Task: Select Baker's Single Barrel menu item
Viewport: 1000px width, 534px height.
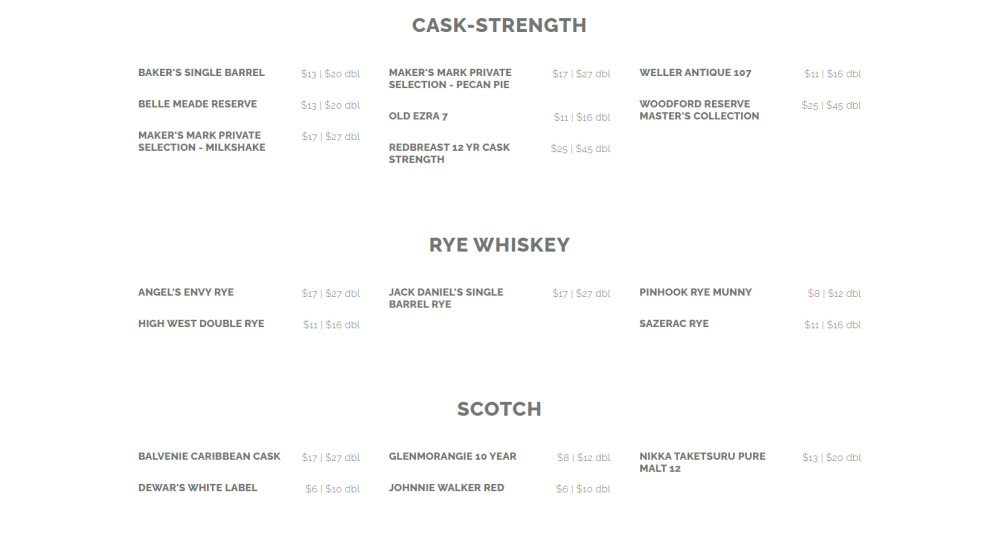Action: 201,73
